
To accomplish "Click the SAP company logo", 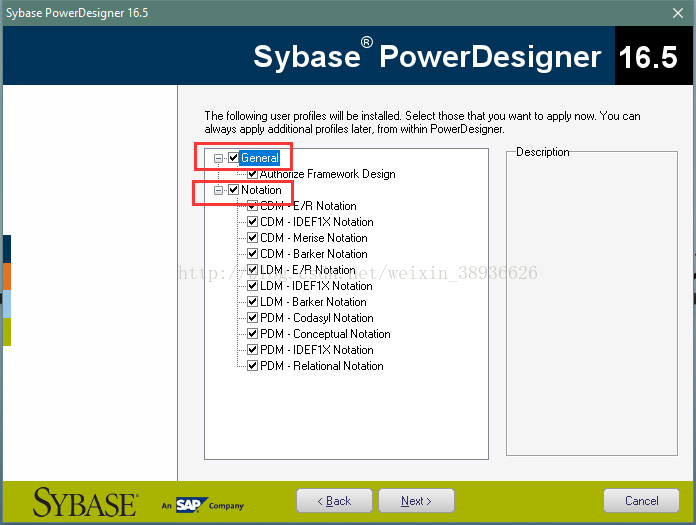I will pos(192,505).
